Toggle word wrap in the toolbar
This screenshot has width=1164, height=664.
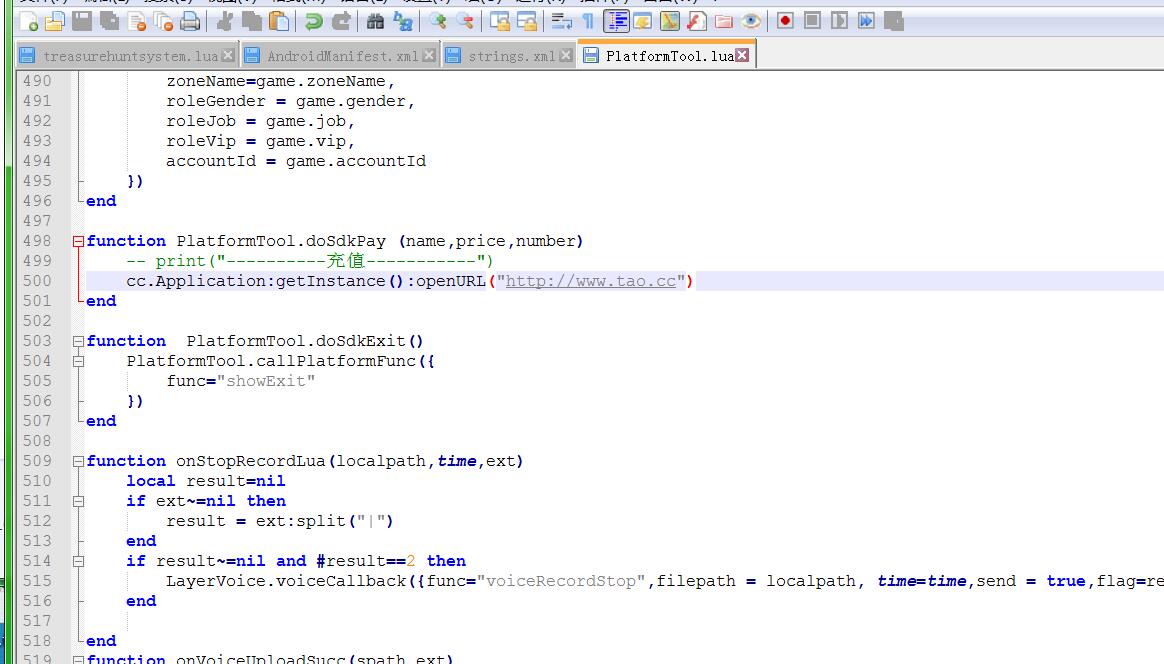(562, 20)
